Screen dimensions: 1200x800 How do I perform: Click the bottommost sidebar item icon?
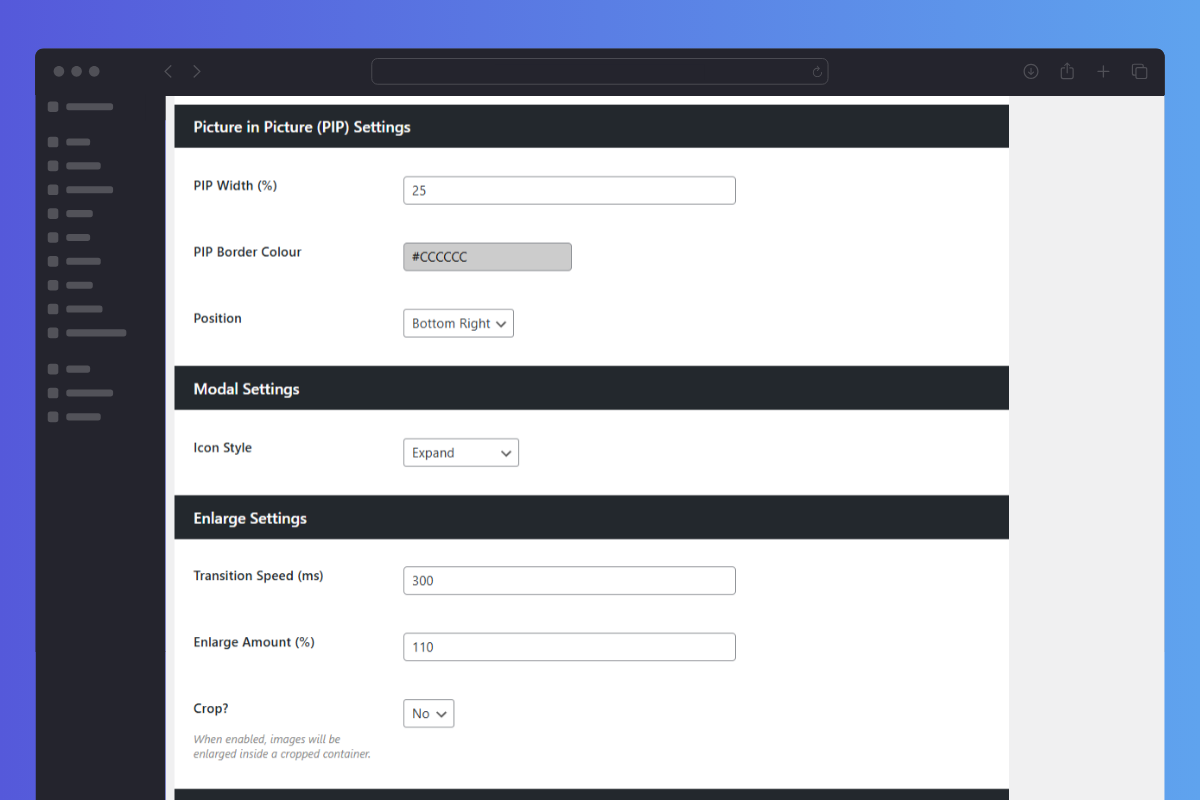[x=53, y=416]
